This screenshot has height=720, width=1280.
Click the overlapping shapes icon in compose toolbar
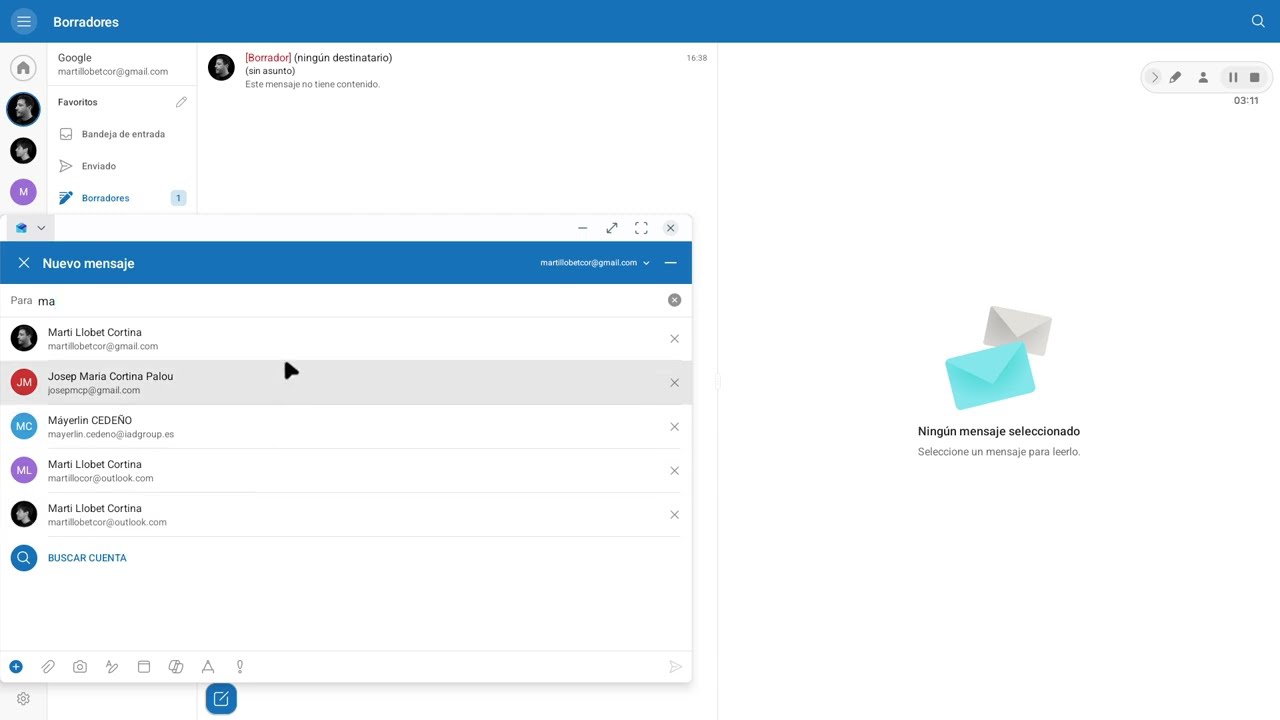[x=176, y=667]
